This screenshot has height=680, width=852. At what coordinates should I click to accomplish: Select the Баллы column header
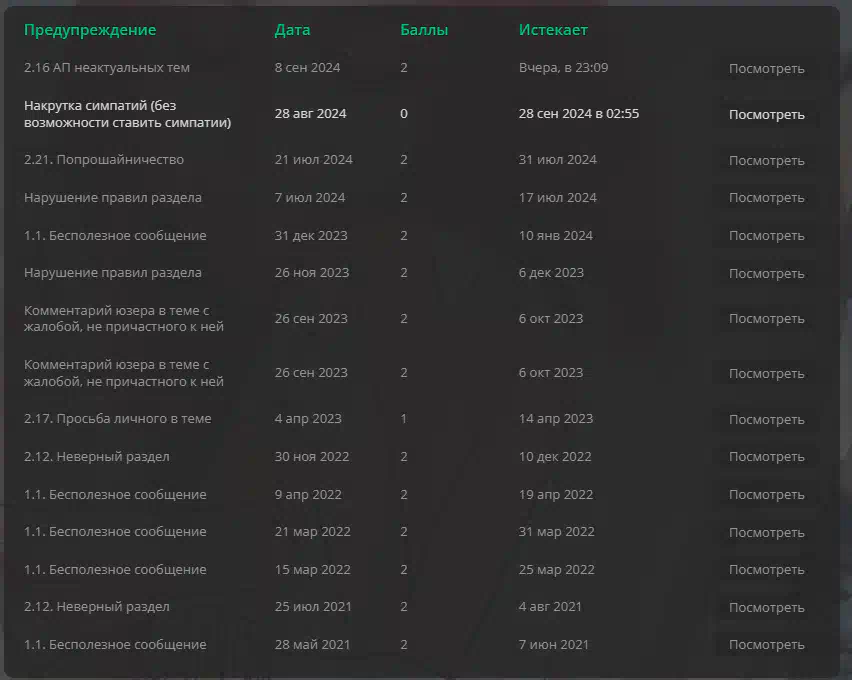point(424,30)
